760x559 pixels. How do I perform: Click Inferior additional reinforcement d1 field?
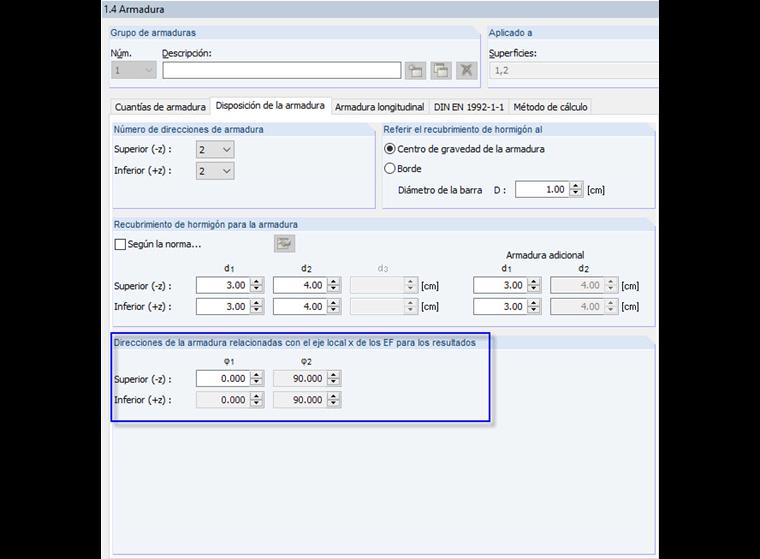tap(500, 306)
